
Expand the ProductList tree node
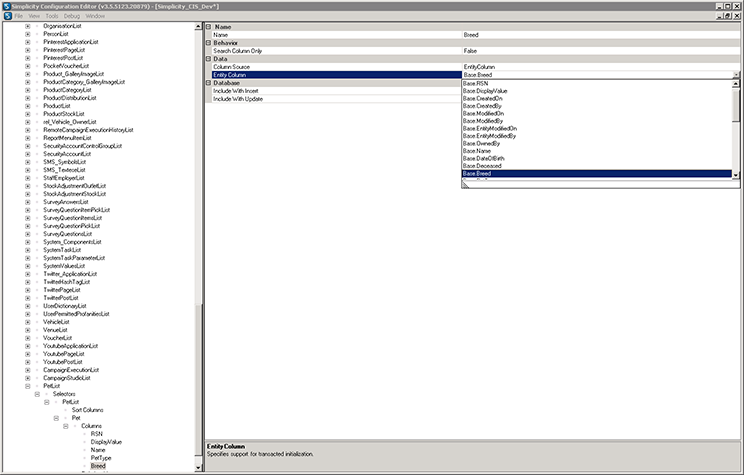[28, 106]
